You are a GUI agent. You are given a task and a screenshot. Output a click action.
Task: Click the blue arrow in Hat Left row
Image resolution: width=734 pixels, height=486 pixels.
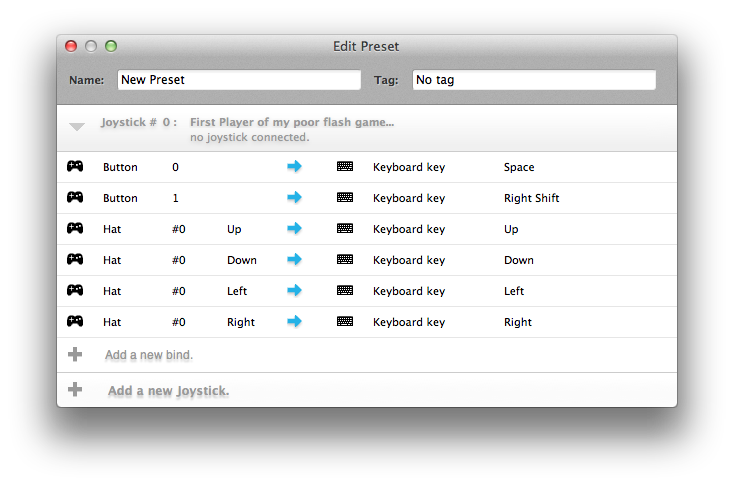(294, 290)
